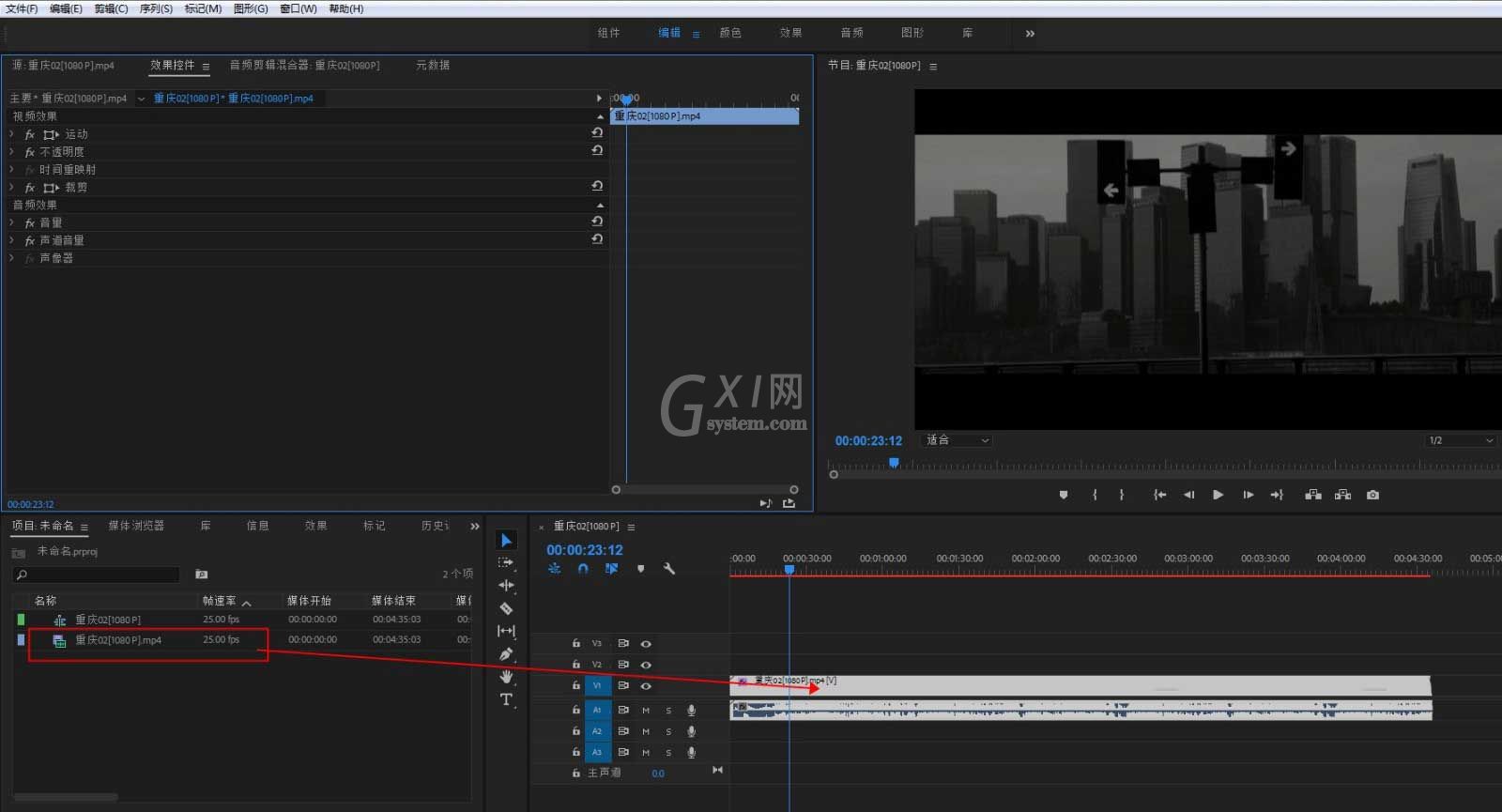Open timeline display settings wrench
This screenshot has height=812, width=1502.
669,568
